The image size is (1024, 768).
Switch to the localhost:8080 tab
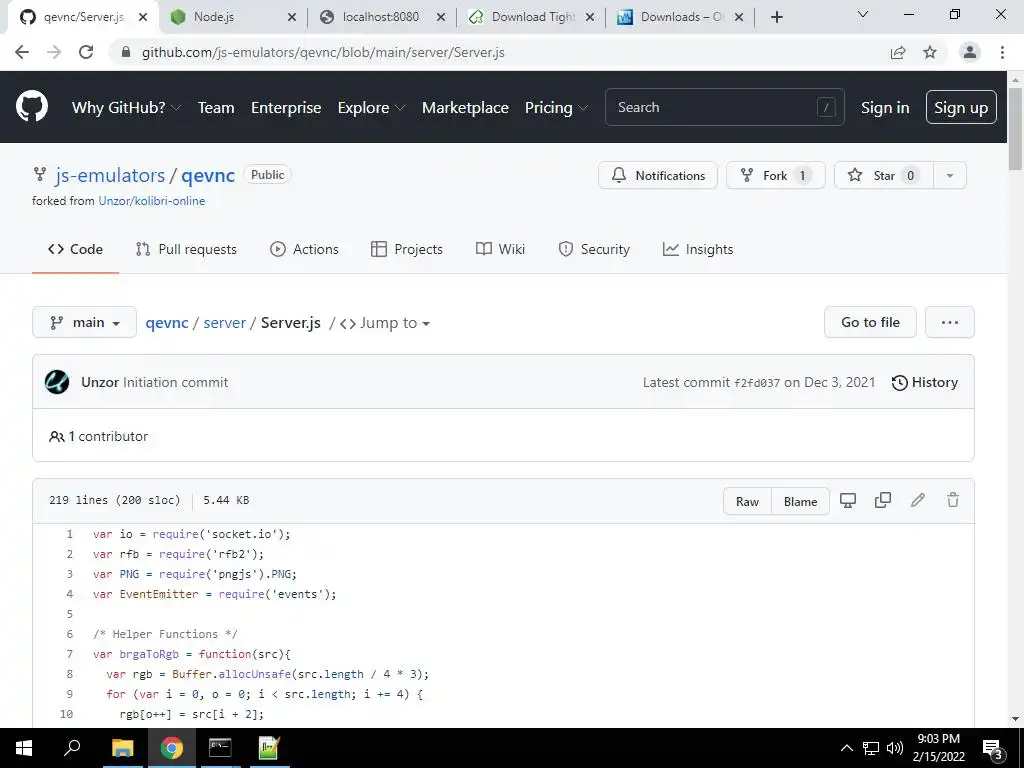(x=382, y=17)
